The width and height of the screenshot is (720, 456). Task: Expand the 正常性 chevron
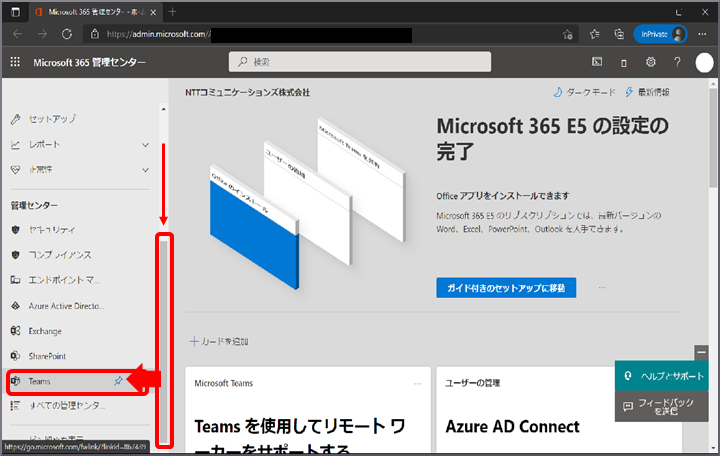point(146,170)
